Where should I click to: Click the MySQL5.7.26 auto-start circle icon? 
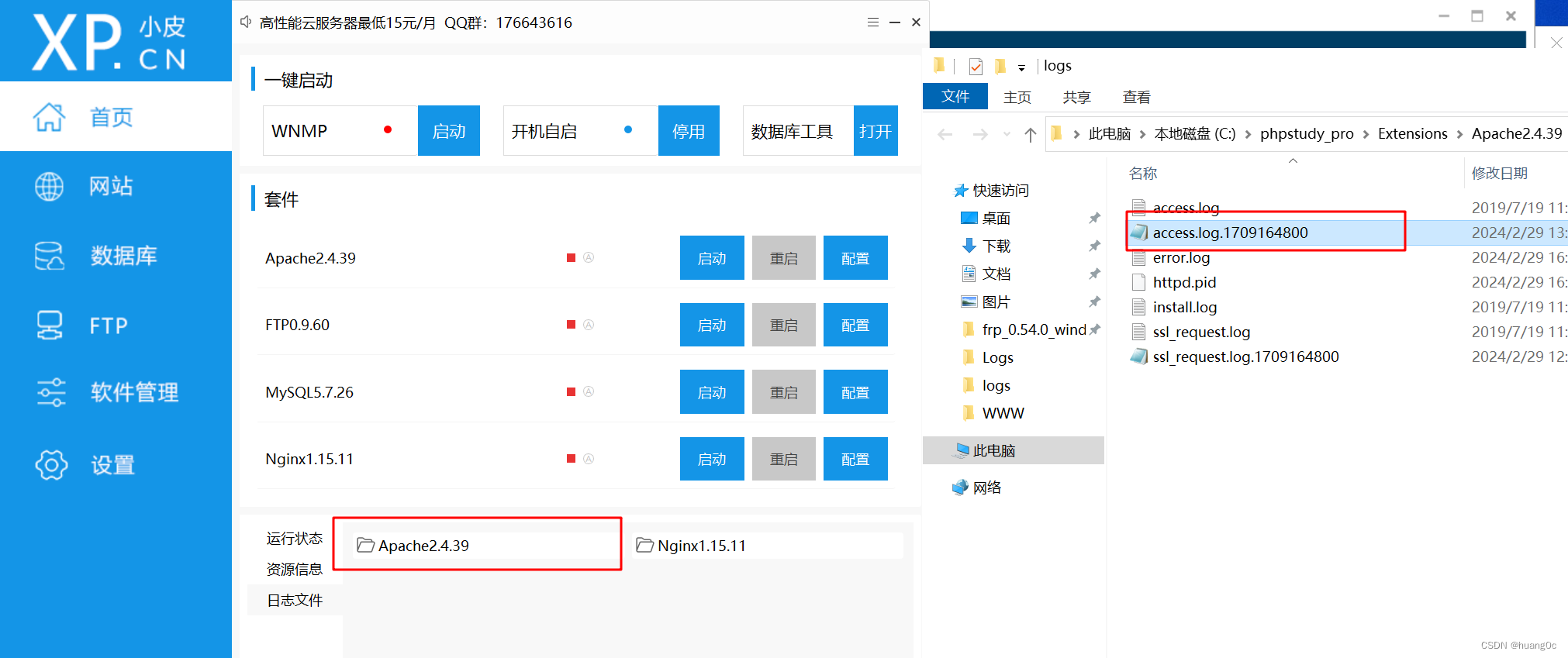pyautogui.click(x=589, y=391)
